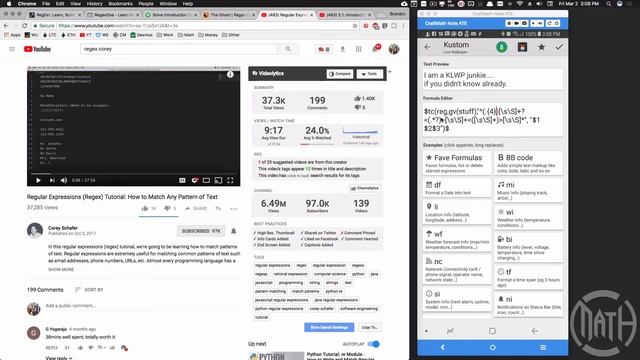The height and width of the screenshot is (360, 640).
Task: Favorite the formula with the star icon
Action: click(541, 47)
